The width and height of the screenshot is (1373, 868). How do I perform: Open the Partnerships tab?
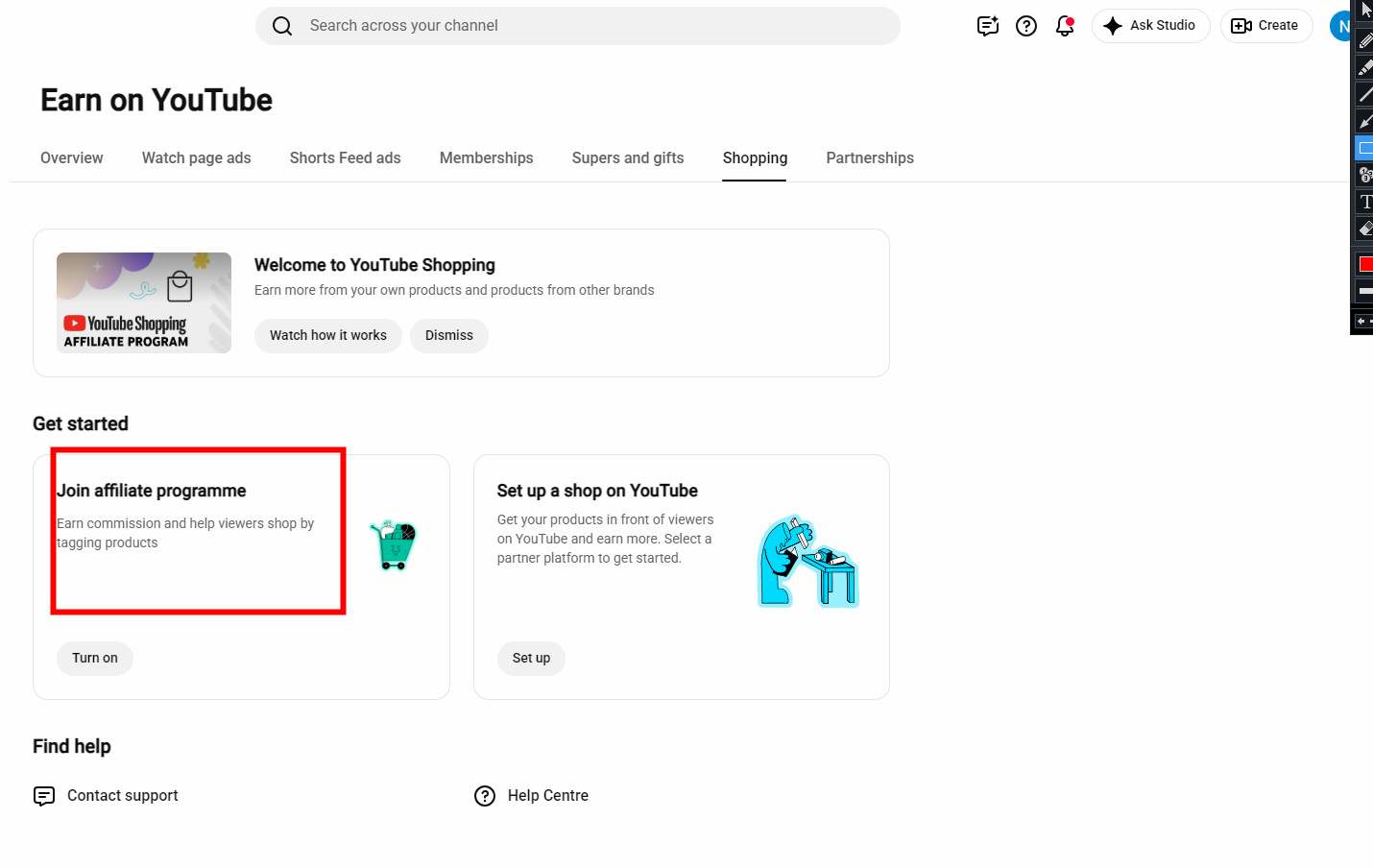[x=870, y=158]
